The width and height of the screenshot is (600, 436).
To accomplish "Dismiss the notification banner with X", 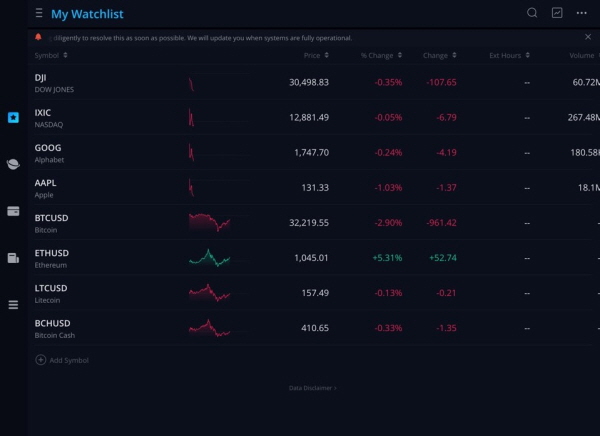I will point(588,37).
